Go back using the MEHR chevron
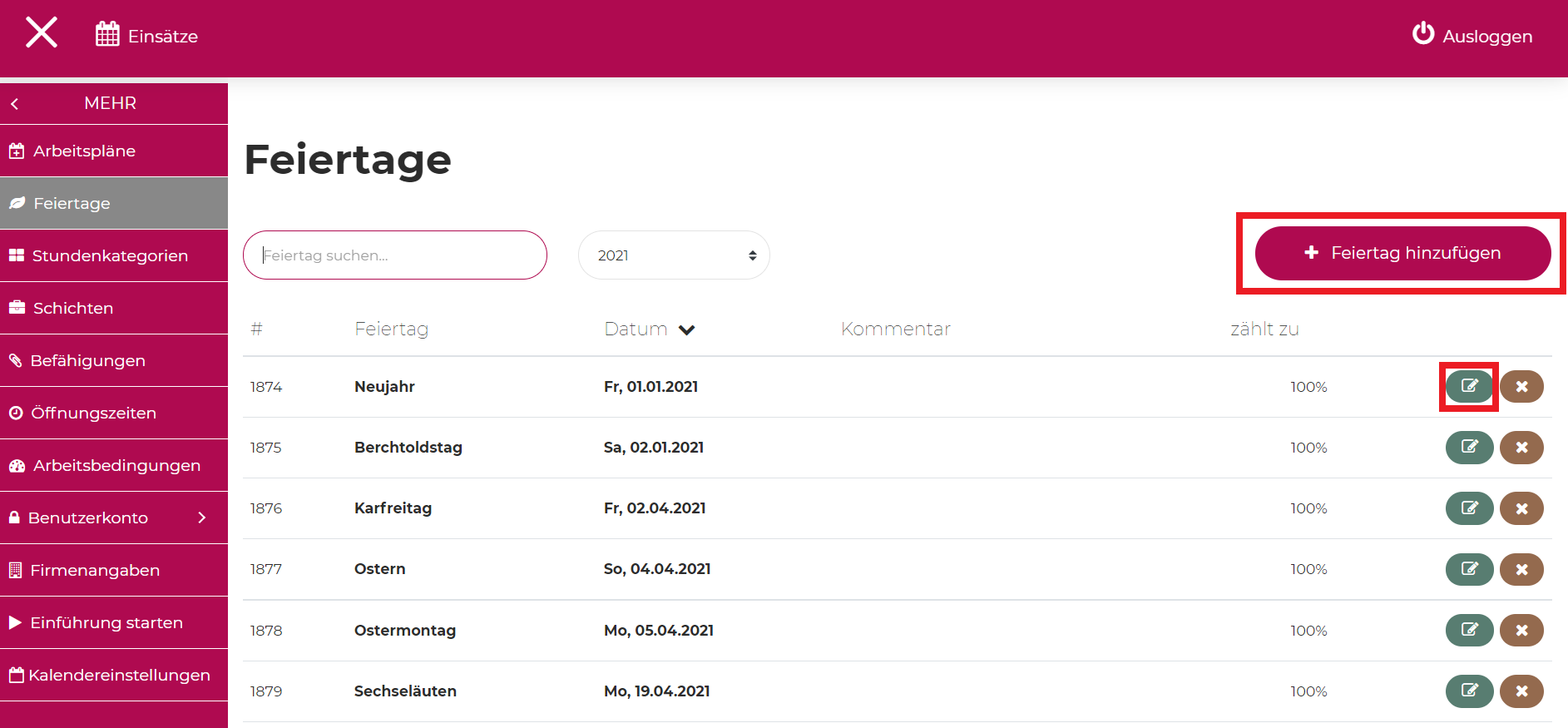This screenshot has width=1568, height=728. pyautogui.click(x=15, y=104)
